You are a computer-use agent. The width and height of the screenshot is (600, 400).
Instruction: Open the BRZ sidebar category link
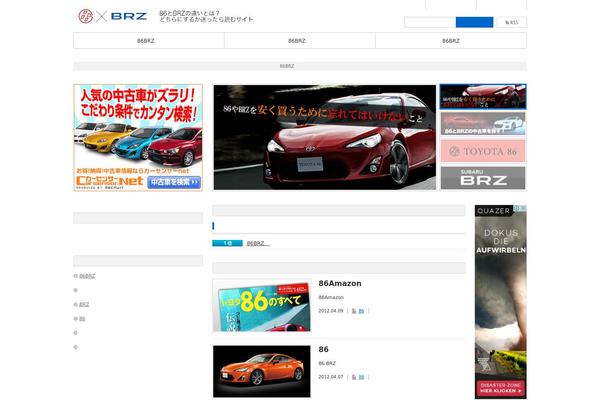84,305
